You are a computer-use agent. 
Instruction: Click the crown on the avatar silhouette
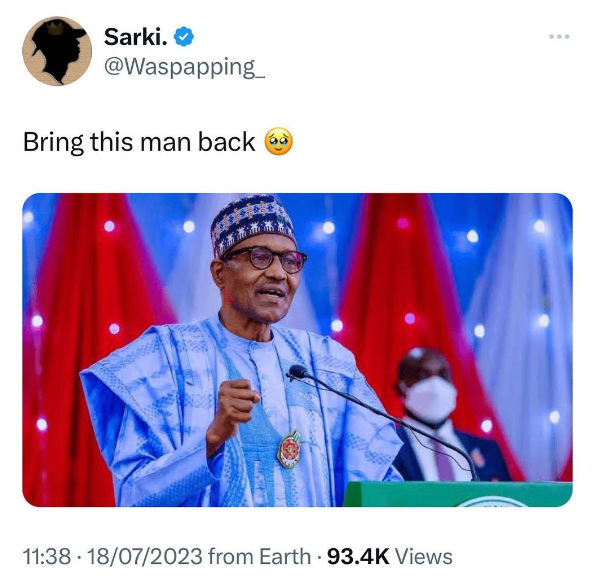(55, 29)
